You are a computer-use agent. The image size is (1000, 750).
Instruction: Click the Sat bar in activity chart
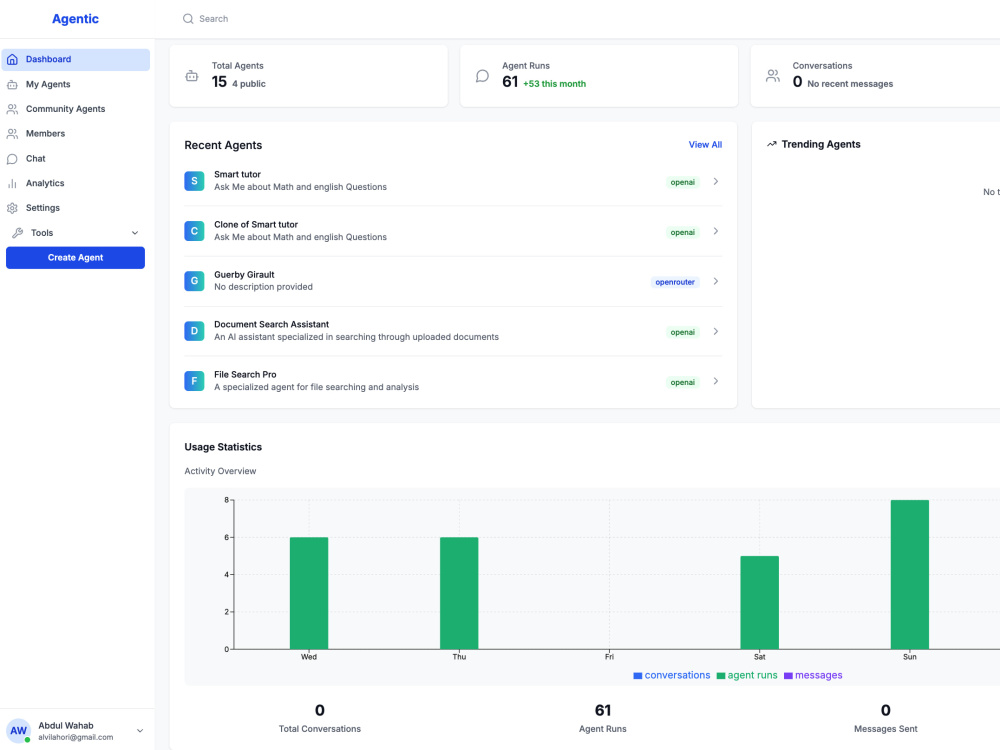click(760, 603)
